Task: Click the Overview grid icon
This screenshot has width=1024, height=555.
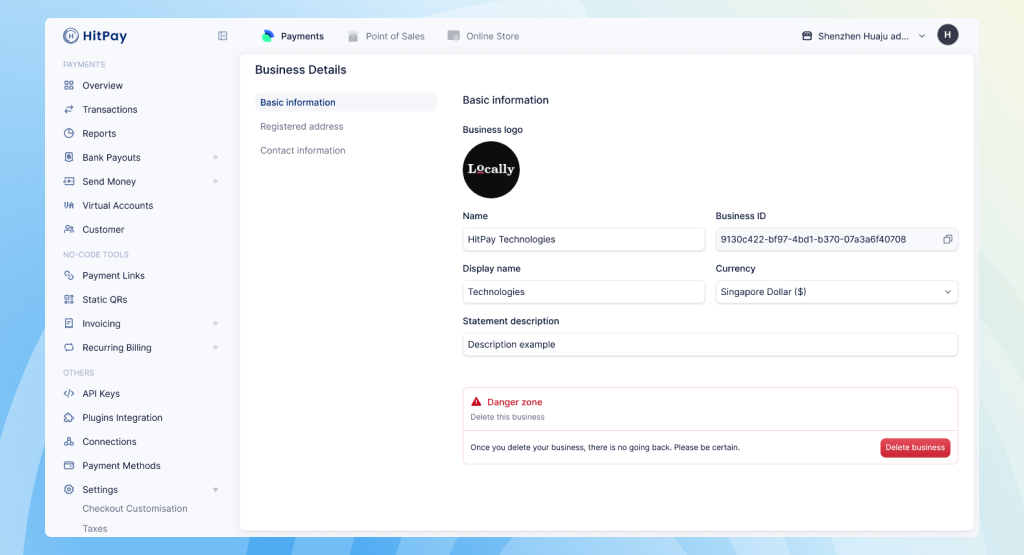Action: click(x=69, y=86)
